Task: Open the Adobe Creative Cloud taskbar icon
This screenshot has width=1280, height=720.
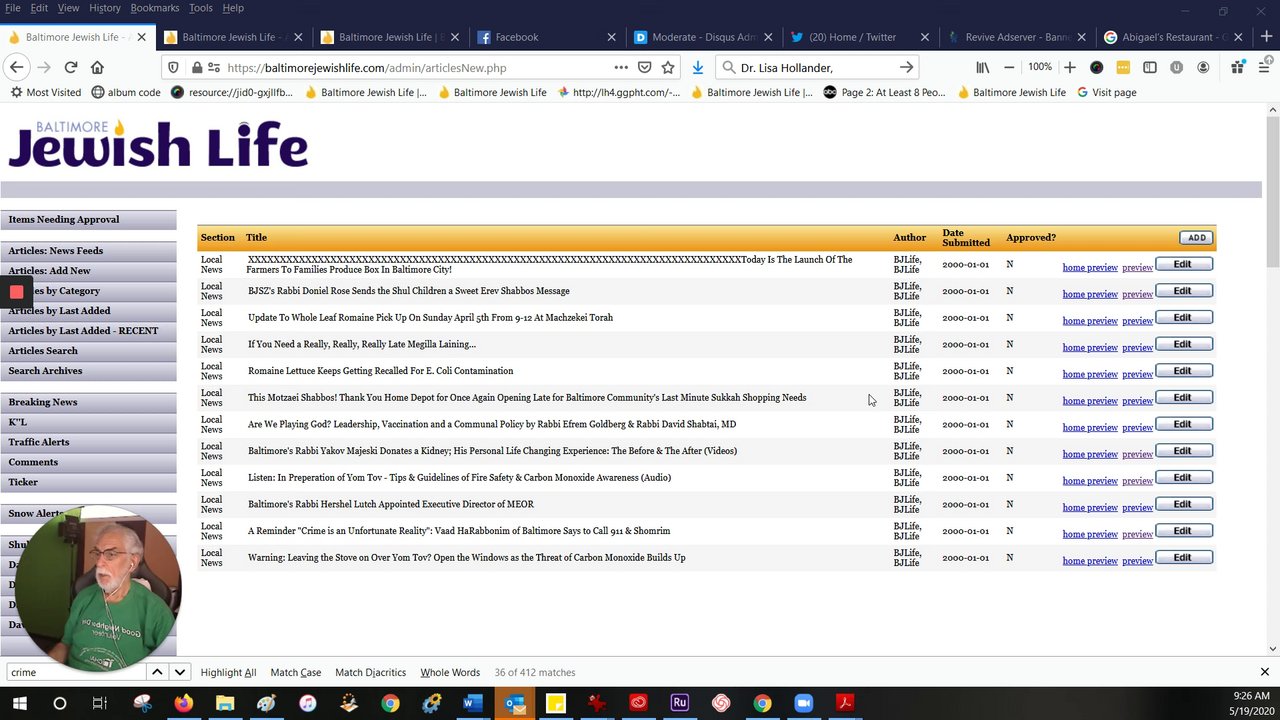Action: tap(638, 703)
